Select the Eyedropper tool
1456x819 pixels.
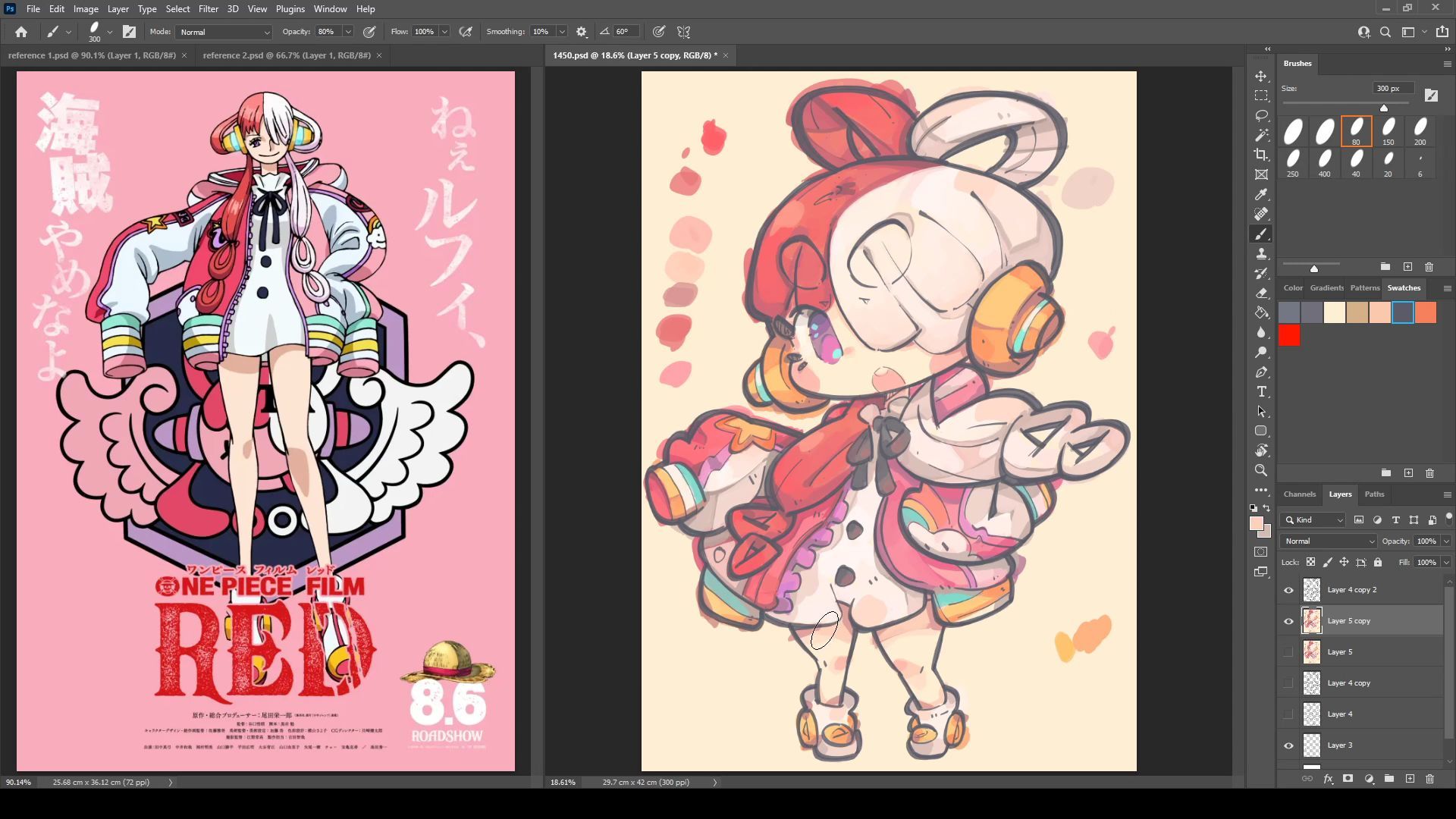click(1261, 195)
